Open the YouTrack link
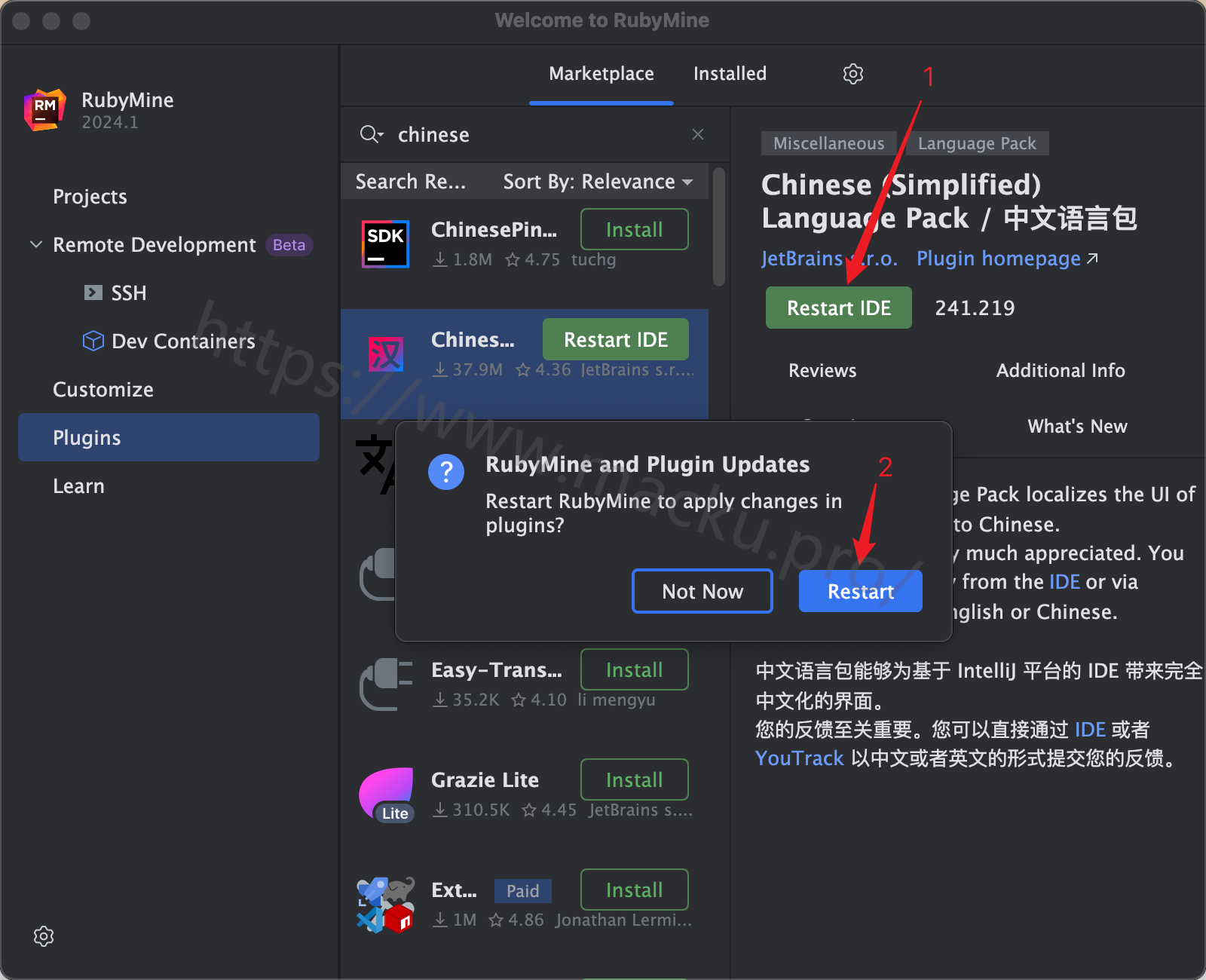 pyautogui.click(x=800, y=758)
